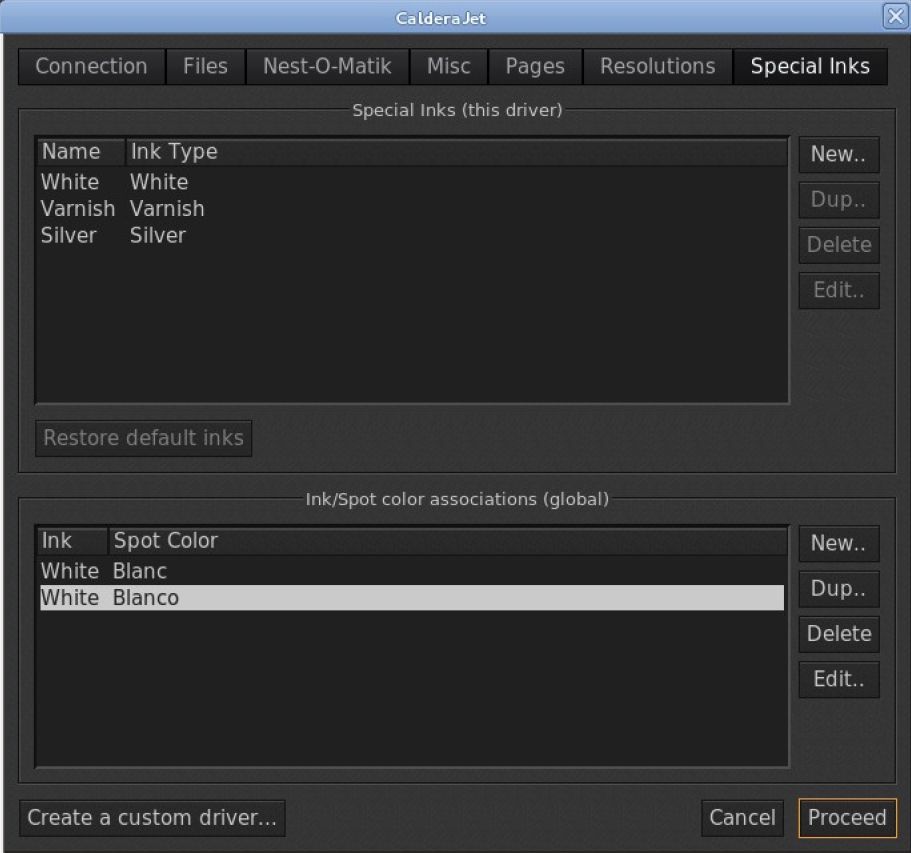Close the CalderaJet window

pyautogui.click(x=895, y=16)
